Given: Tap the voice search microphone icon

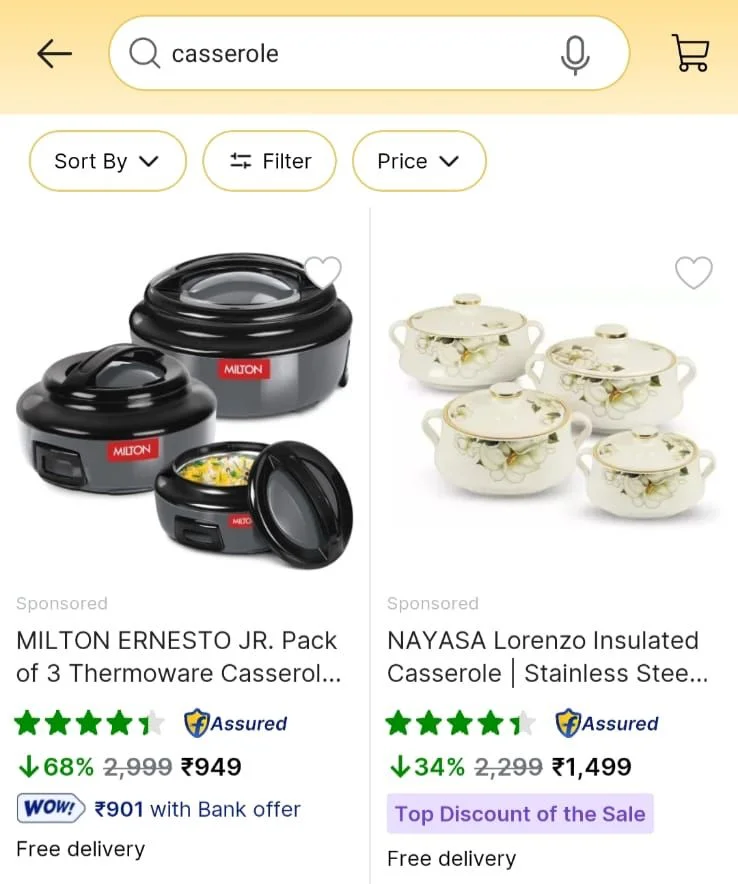Looking at the screenshot, I should tap(575, 54).
